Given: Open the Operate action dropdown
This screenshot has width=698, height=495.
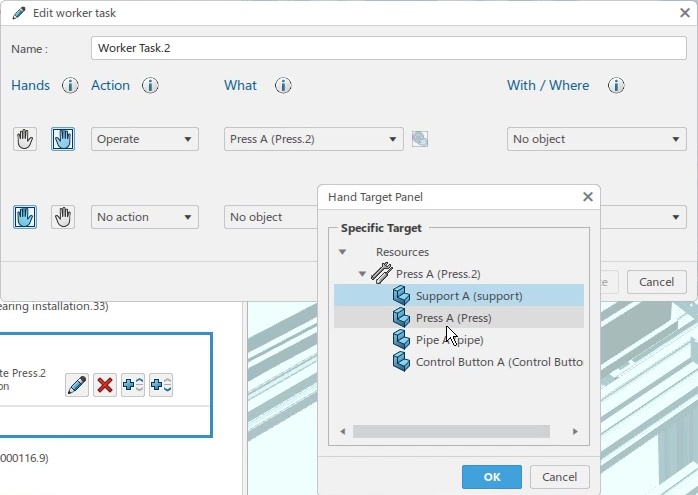Looking at the screenshot, I should 145,139.
